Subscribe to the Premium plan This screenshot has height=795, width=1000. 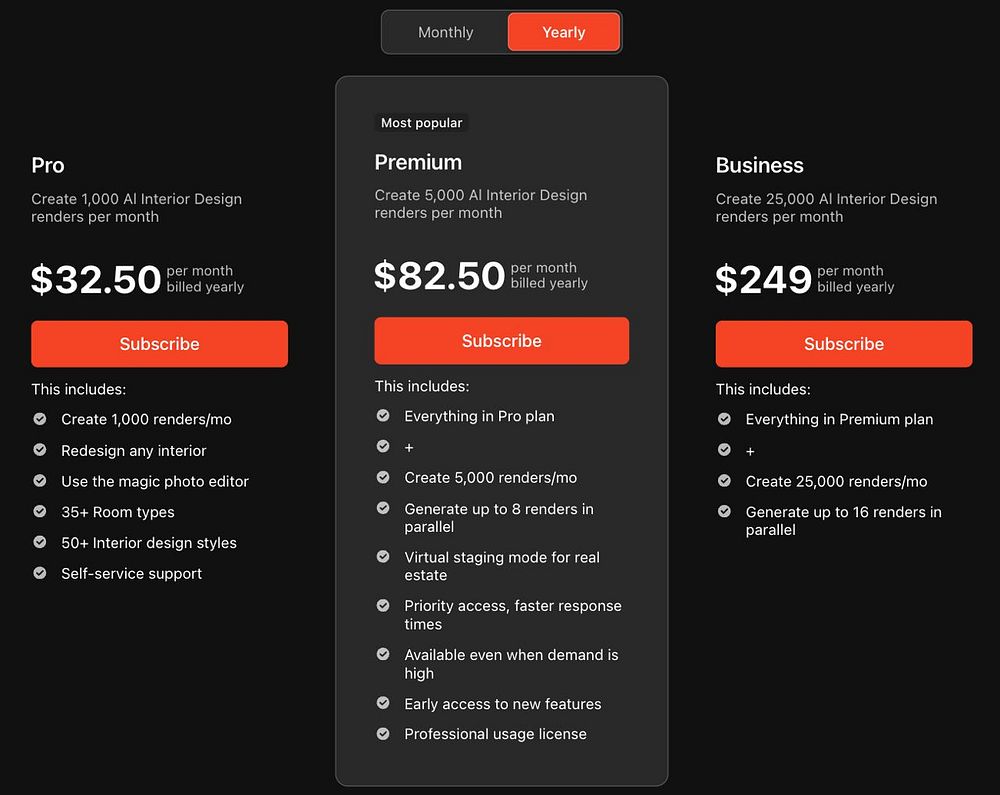501,340
